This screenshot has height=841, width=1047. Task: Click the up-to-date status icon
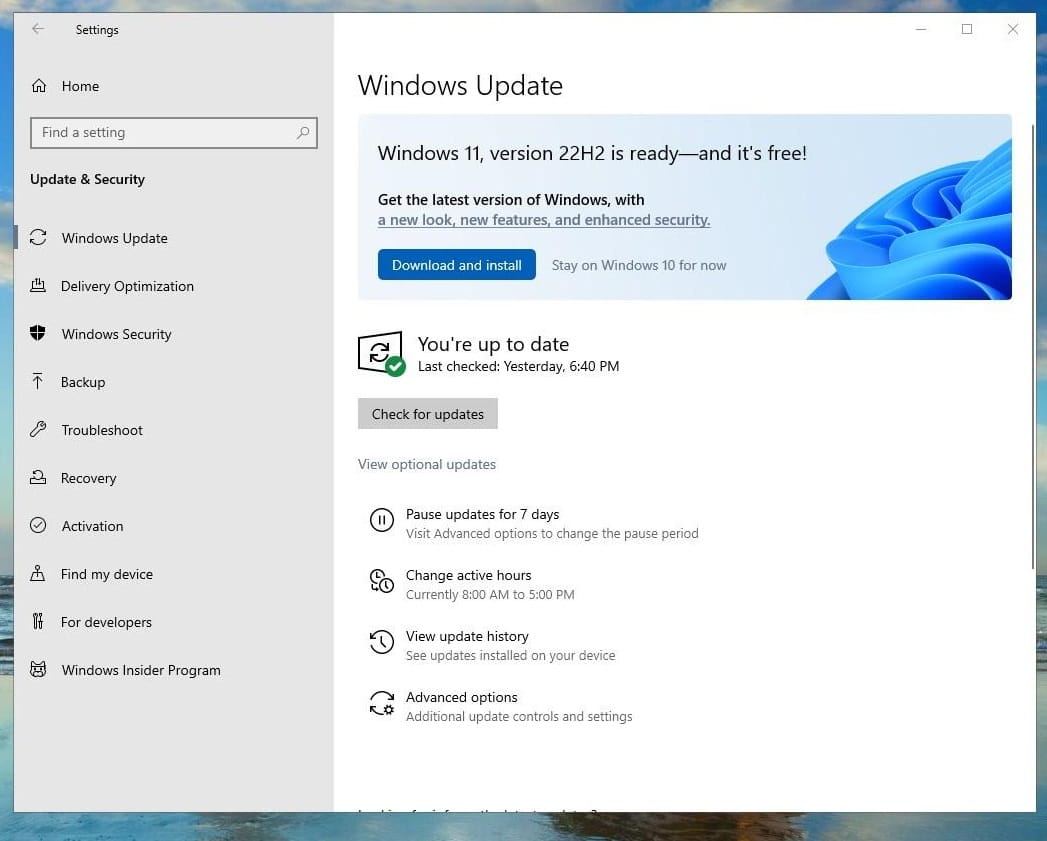[381, 353]
